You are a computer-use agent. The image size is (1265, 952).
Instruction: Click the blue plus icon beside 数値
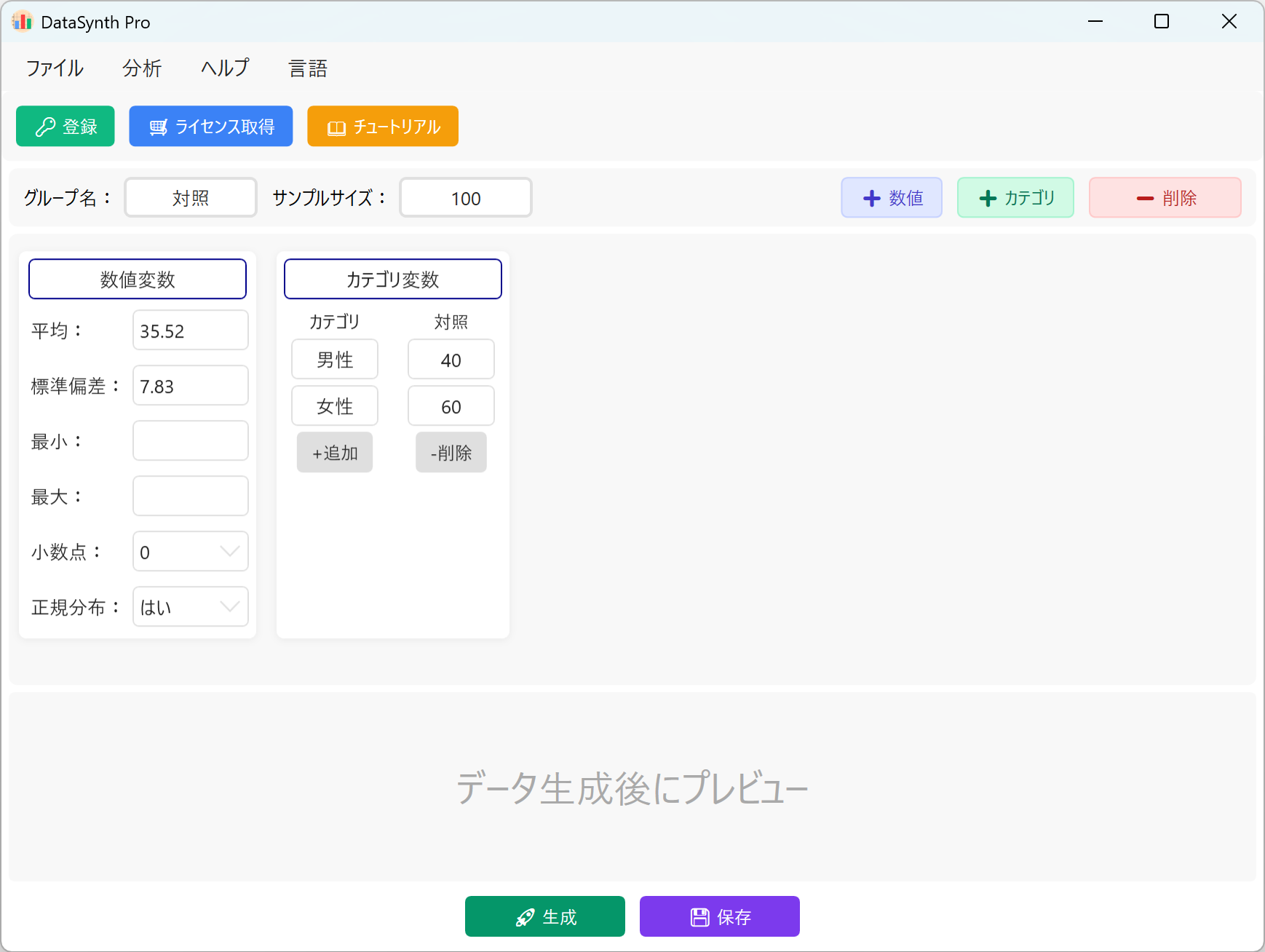pos(871,198)
